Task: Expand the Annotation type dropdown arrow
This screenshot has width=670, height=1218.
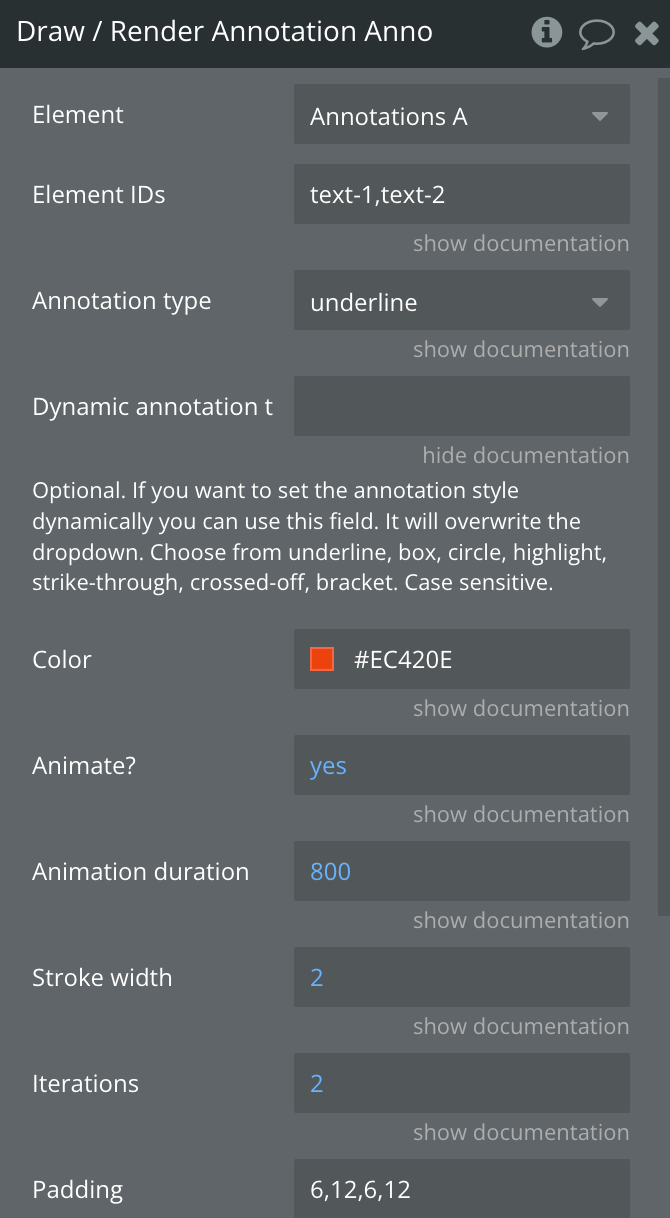Action: (600, 302)
